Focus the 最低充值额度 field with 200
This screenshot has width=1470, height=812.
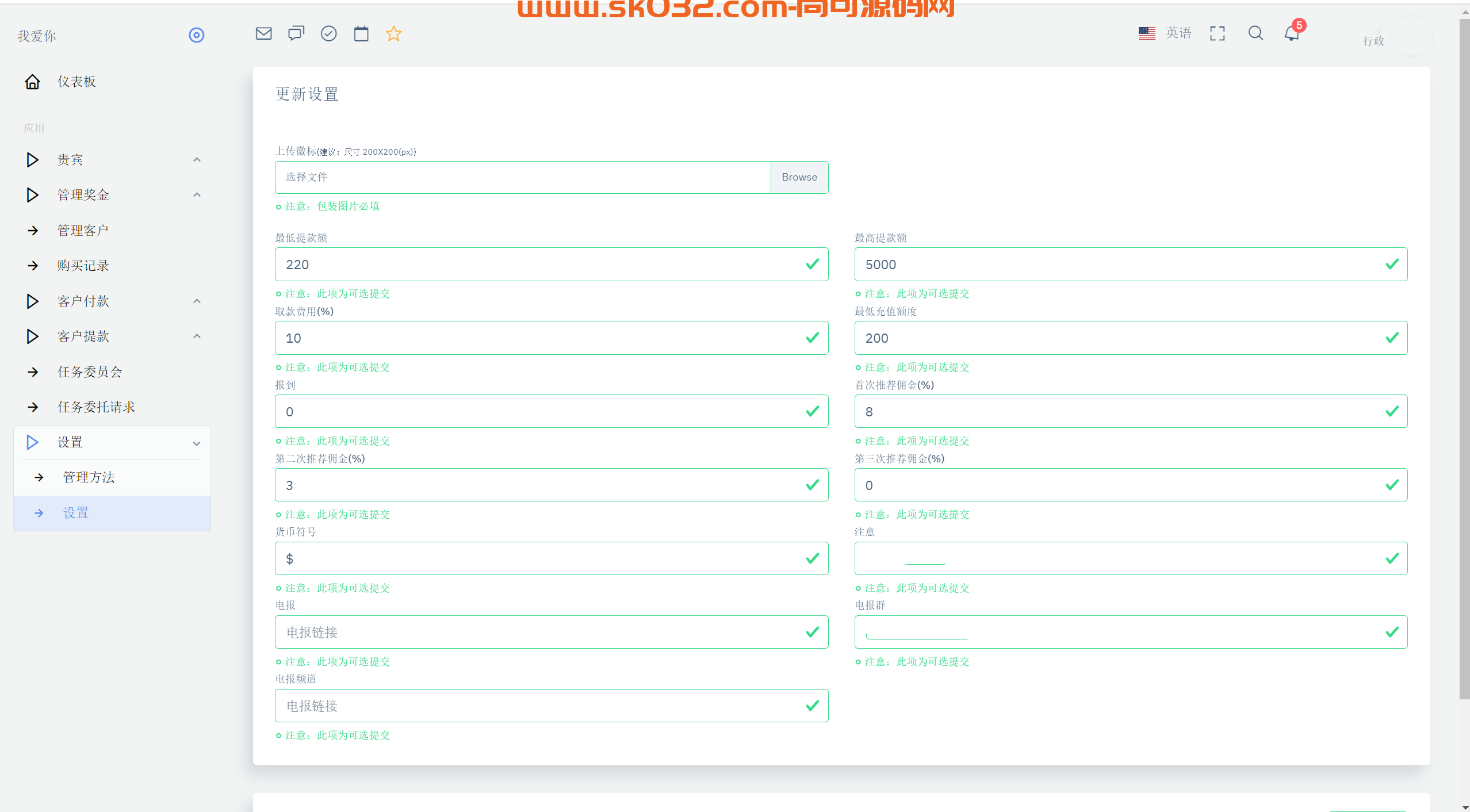pos(1131,338)
